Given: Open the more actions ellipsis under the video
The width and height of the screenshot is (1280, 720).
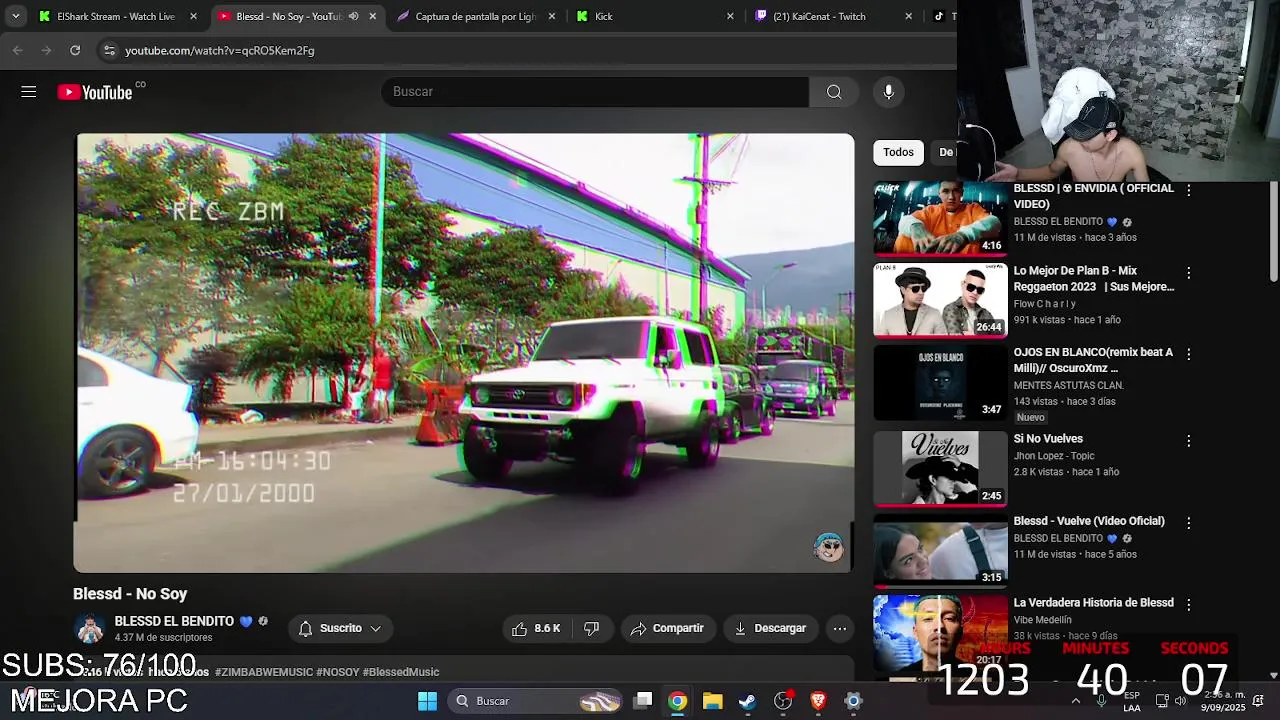Looking at the screenshot, I should tap(840, 628).
